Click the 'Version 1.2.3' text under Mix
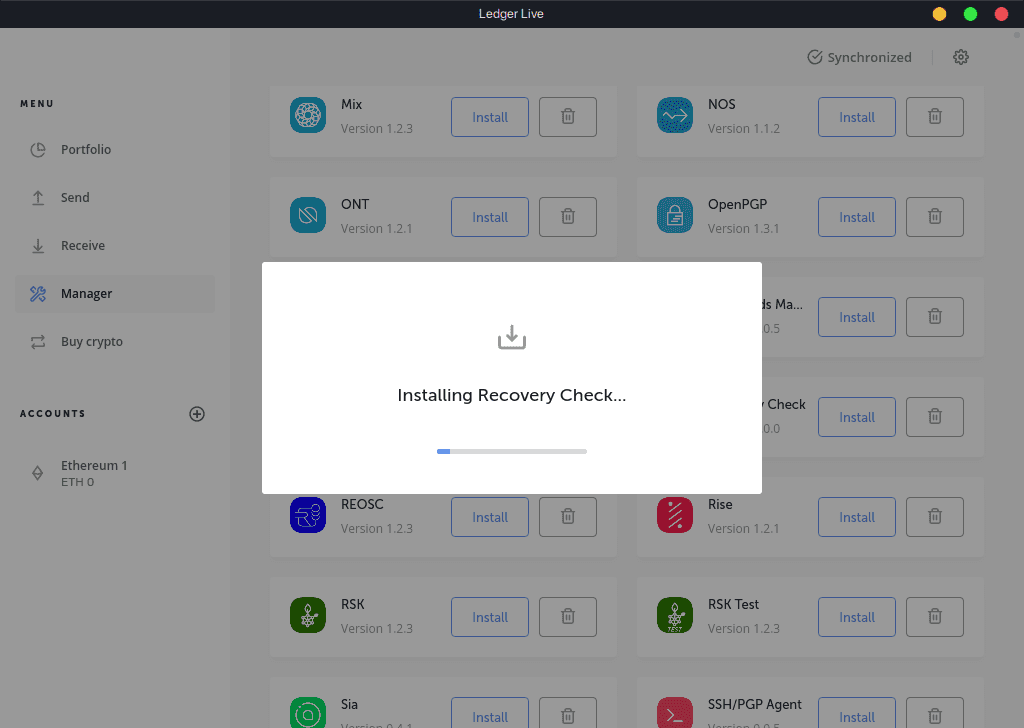This screenshot has width=1024, height=728. click(377, 129)
